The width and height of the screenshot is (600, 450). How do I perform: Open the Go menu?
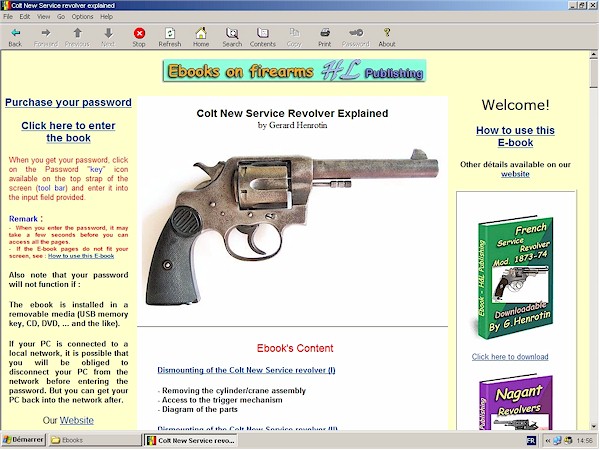61,17
